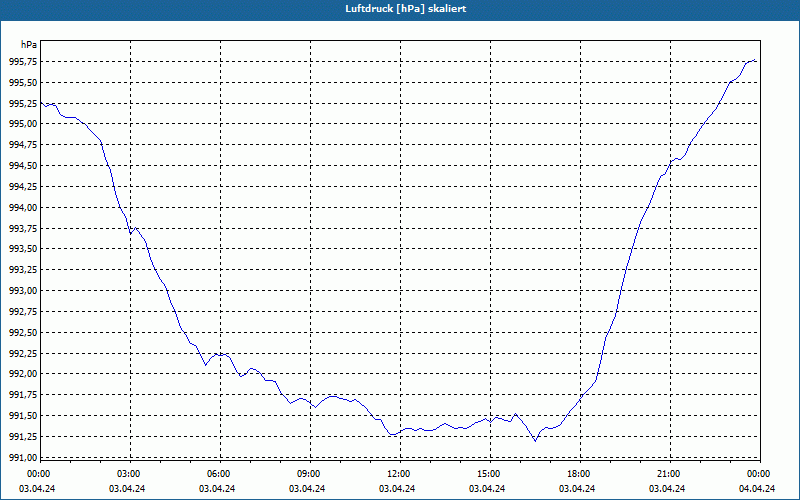Select the 995,75 y-axis label
800x500 pixels.
[x=23, y=61]
